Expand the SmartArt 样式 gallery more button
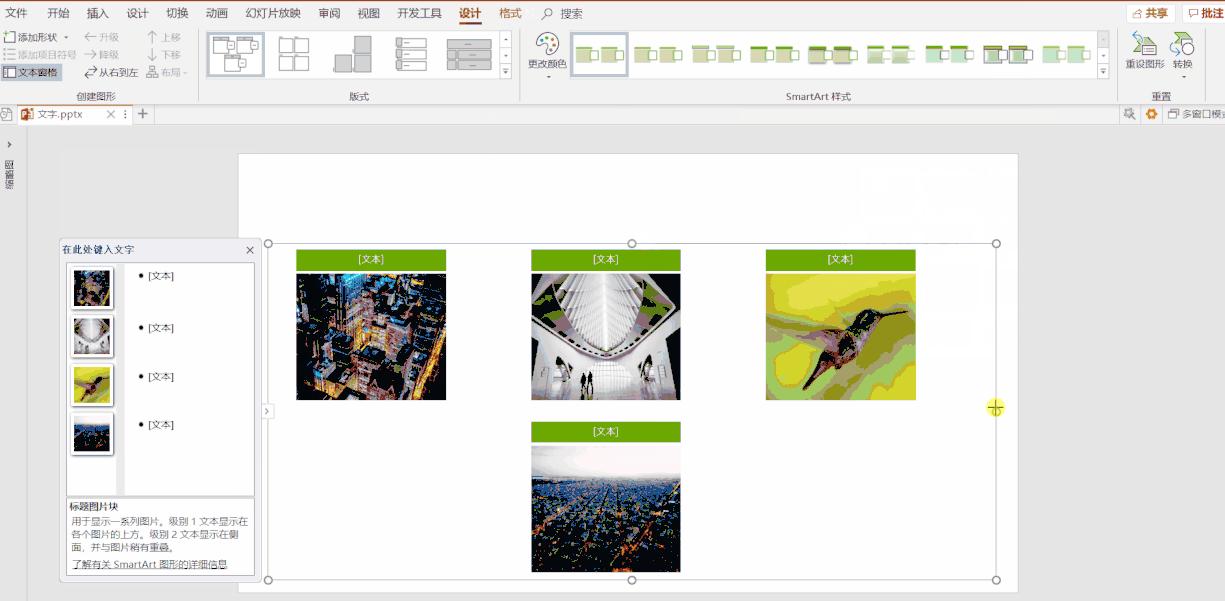Screen dimensions: 1225x601 coord(1103,71)
